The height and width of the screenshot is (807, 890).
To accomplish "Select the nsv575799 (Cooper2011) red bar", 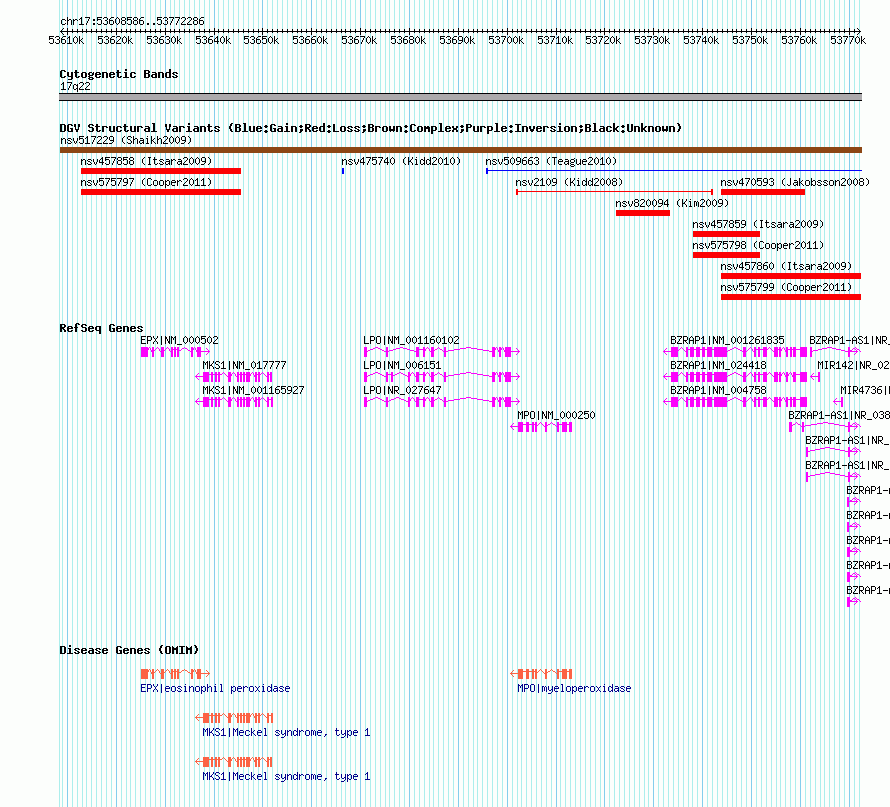I will coord(791,297).
